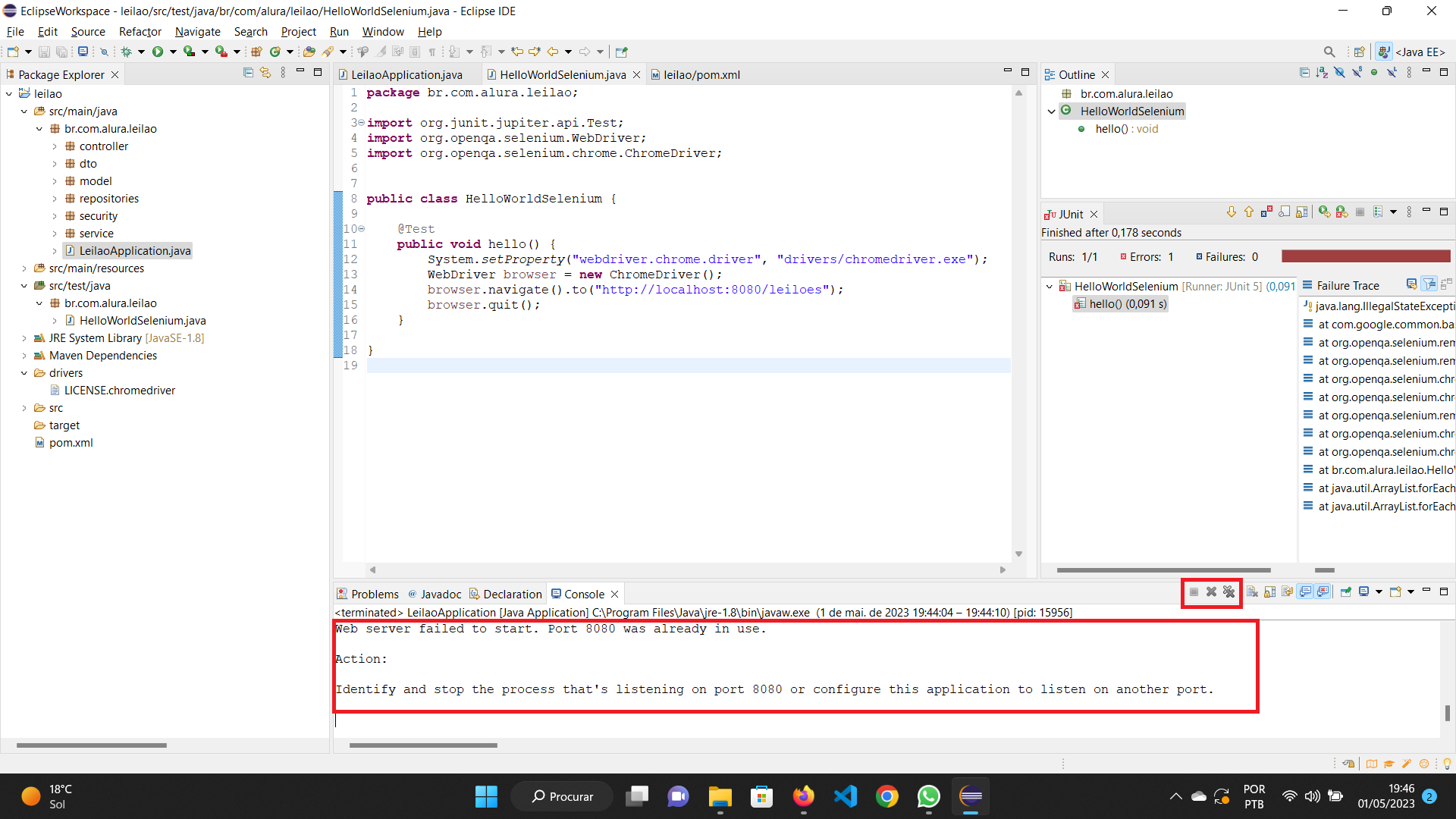
Task: Click the editor horizontal scrollbar
Action: tap(686, 570)
